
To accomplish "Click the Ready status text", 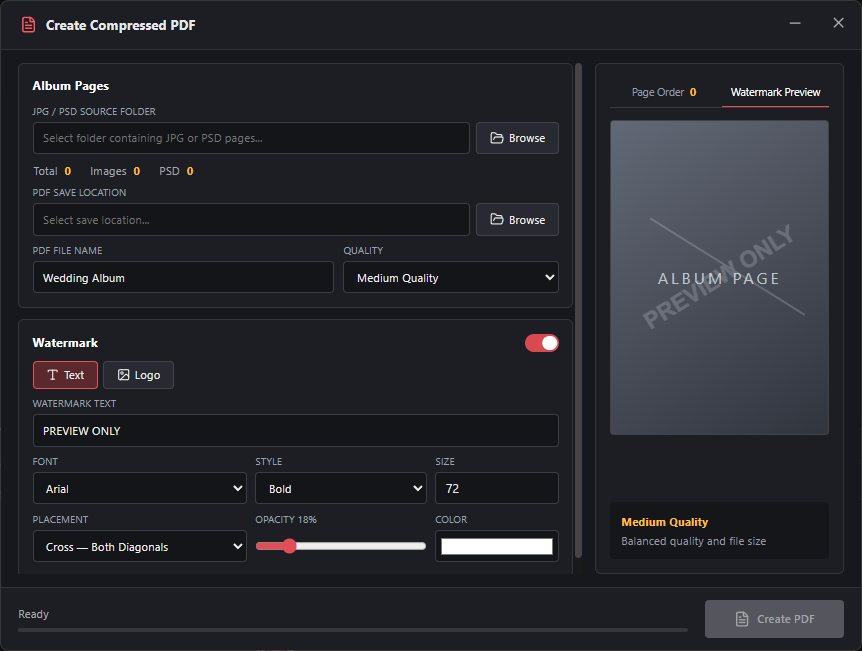I will tap(34, 614).
